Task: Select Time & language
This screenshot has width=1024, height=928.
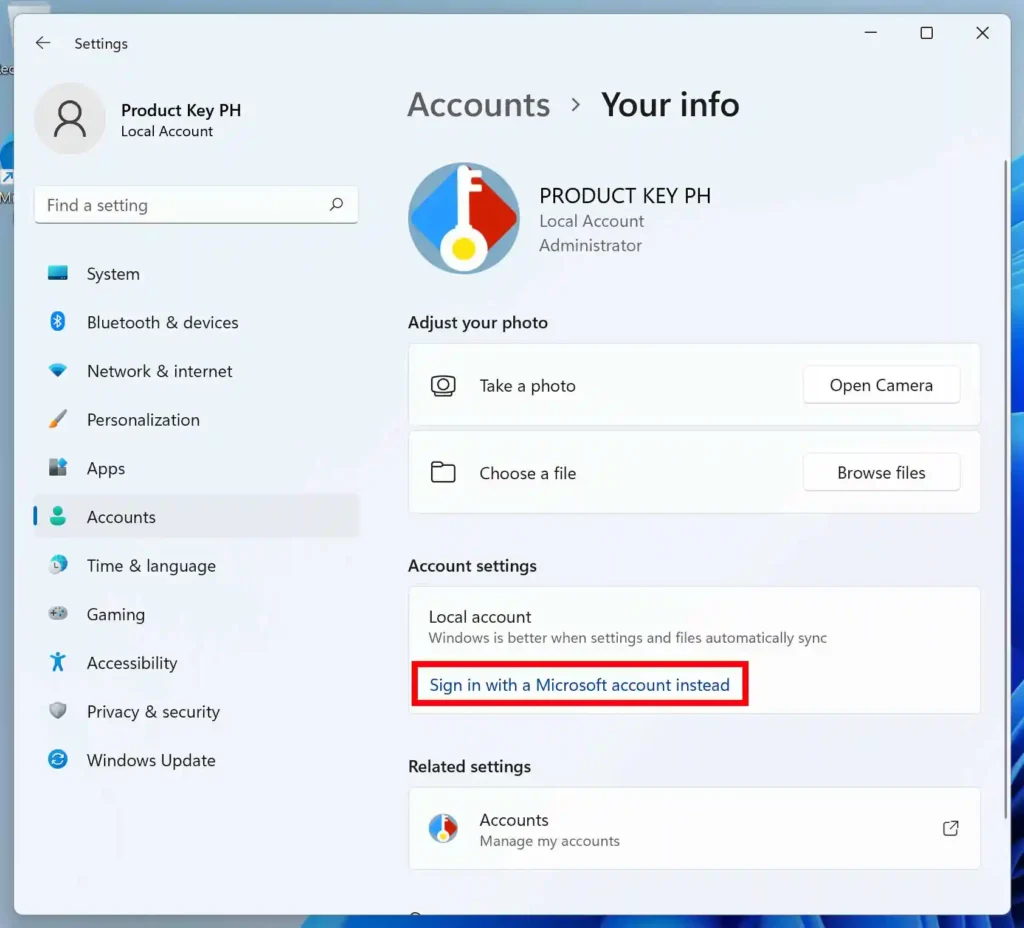Action: pyautogui.click(x=196, y=566)
